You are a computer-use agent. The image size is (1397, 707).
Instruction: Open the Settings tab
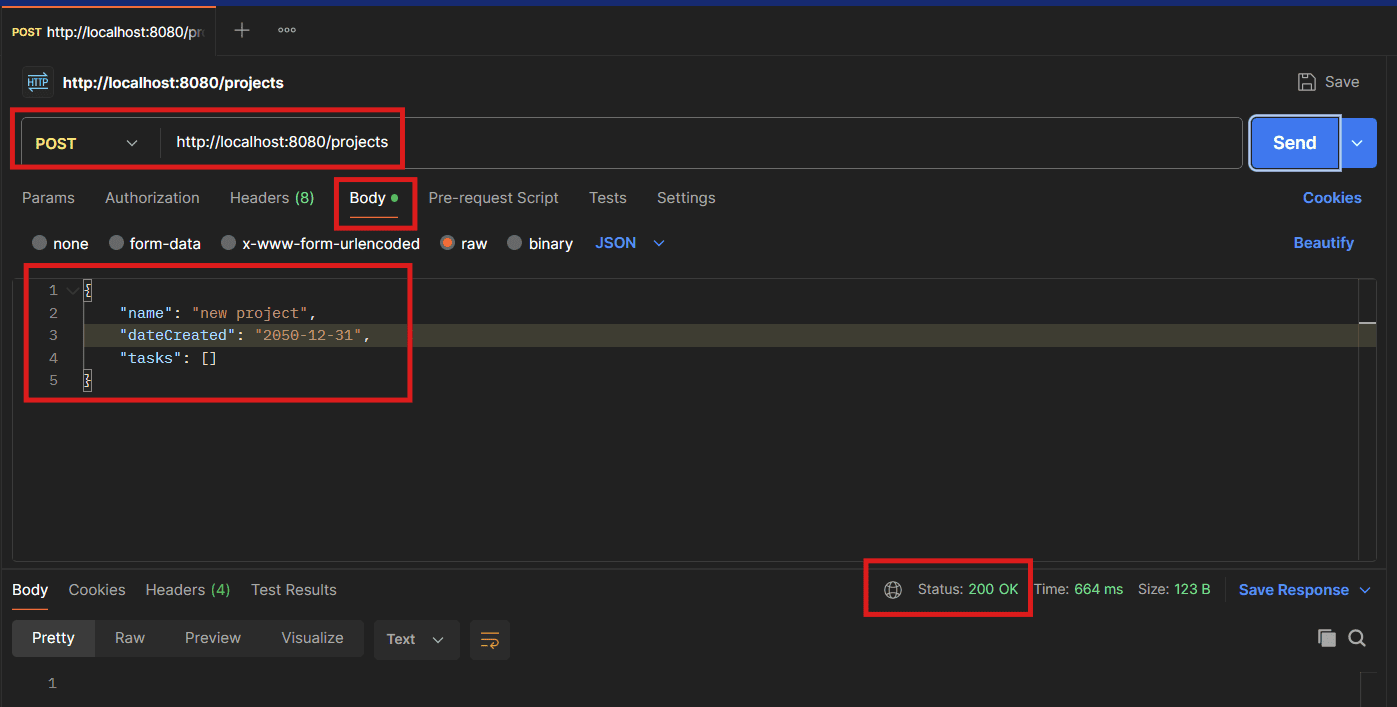coord(686,198)
